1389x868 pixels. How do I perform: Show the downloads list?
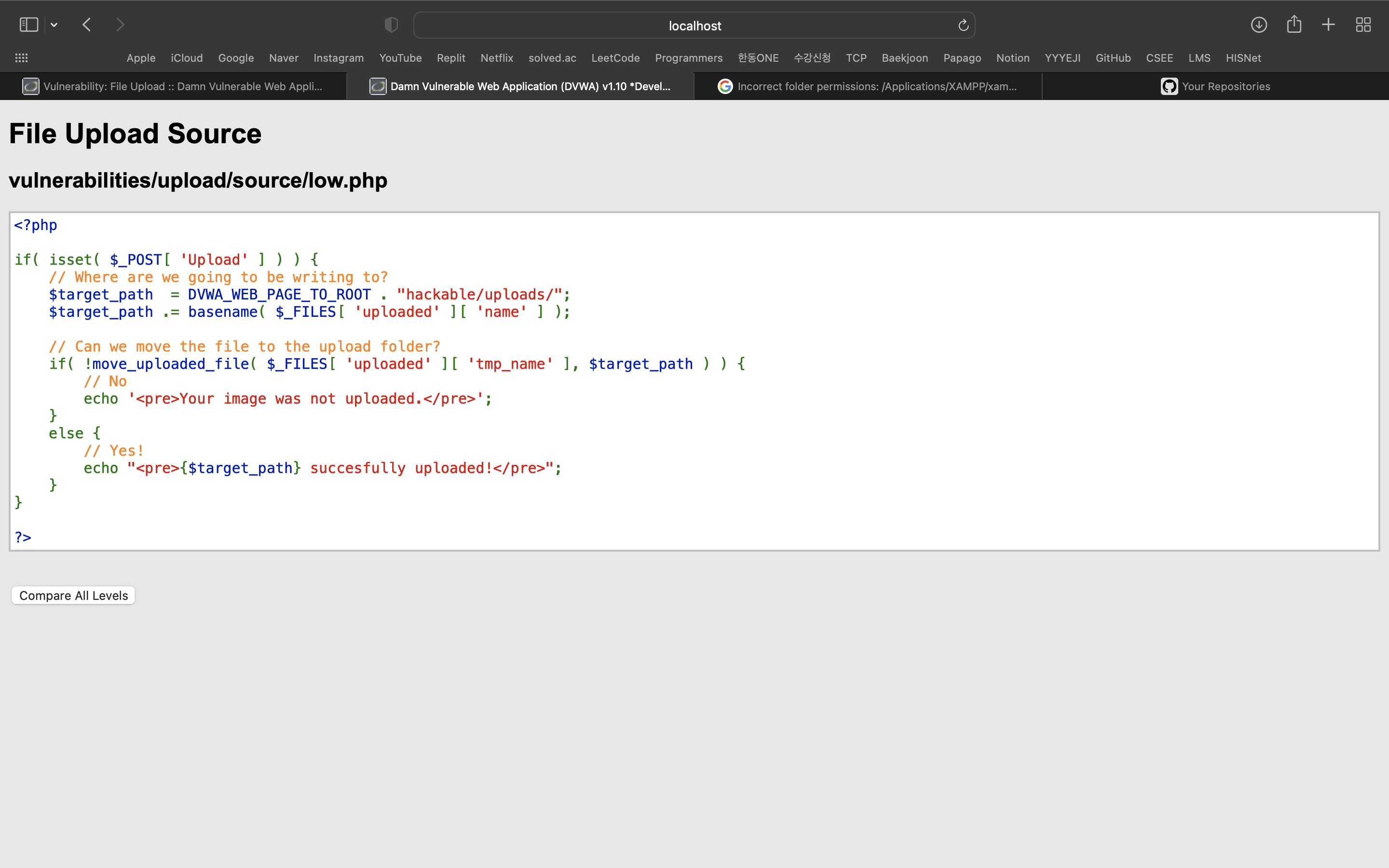1259,25
